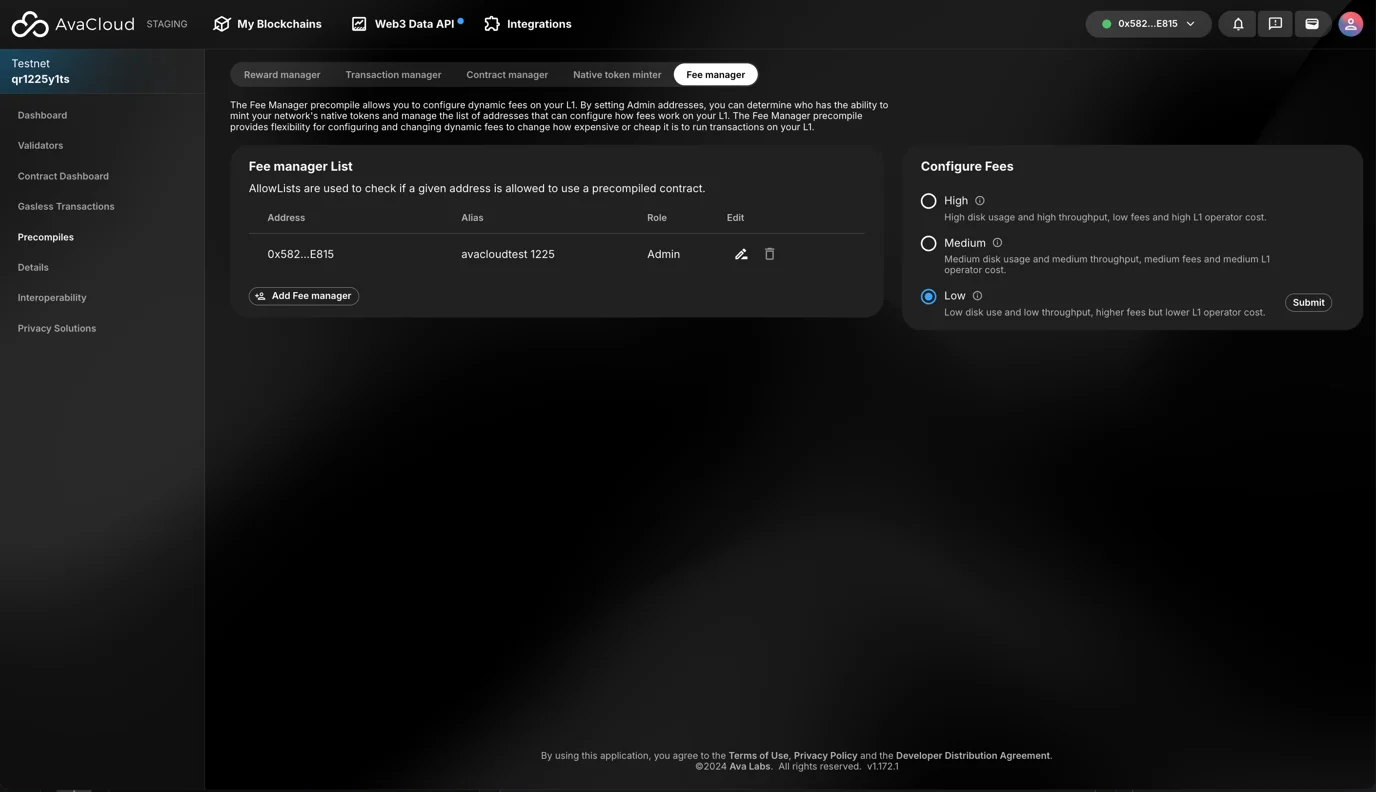Image resolution: width=1376 pixels, height=792 pixels.
Task: Open the Developer Distribution Agreement link
Action: 973,756
